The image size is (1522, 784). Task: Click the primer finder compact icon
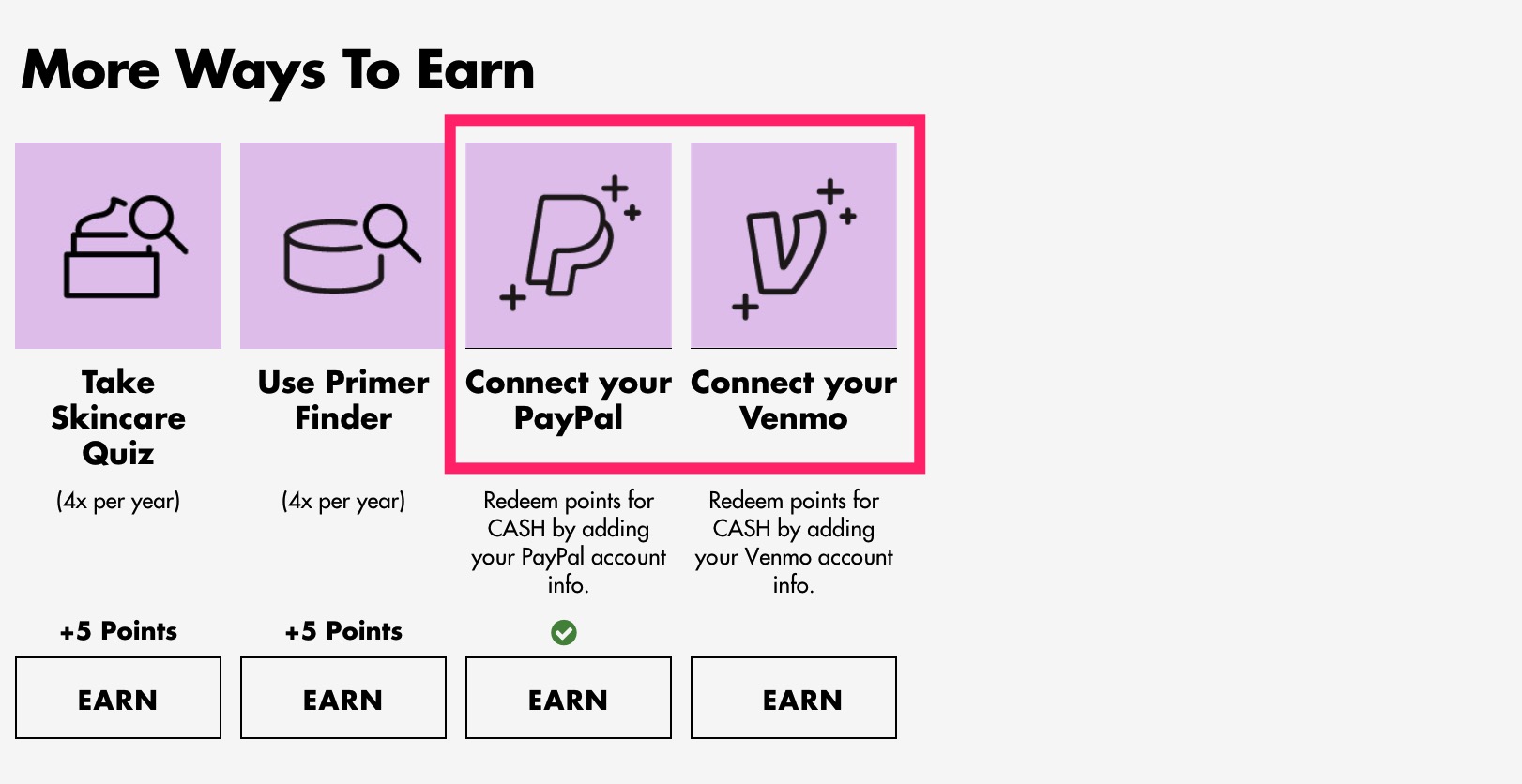click(343, 246)
